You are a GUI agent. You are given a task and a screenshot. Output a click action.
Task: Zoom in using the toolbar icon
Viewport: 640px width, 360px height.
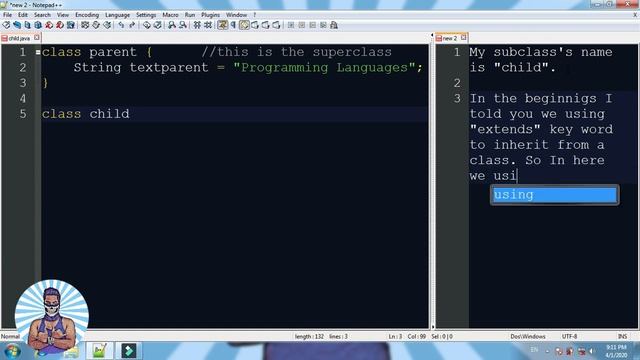tap(172, 25)
